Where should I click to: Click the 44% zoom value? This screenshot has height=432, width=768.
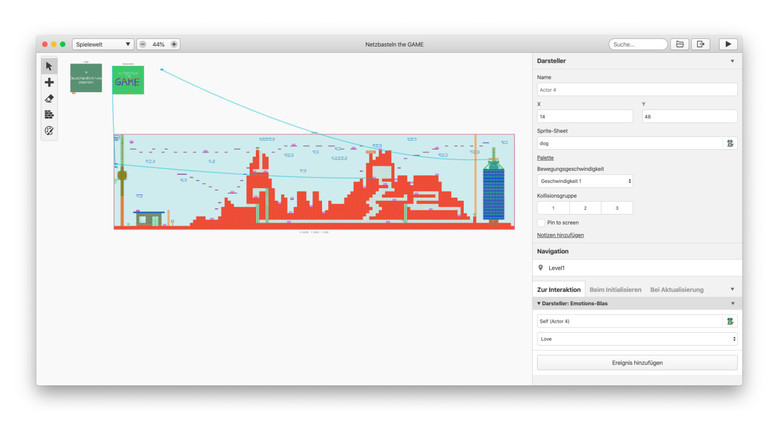(158, 44)
